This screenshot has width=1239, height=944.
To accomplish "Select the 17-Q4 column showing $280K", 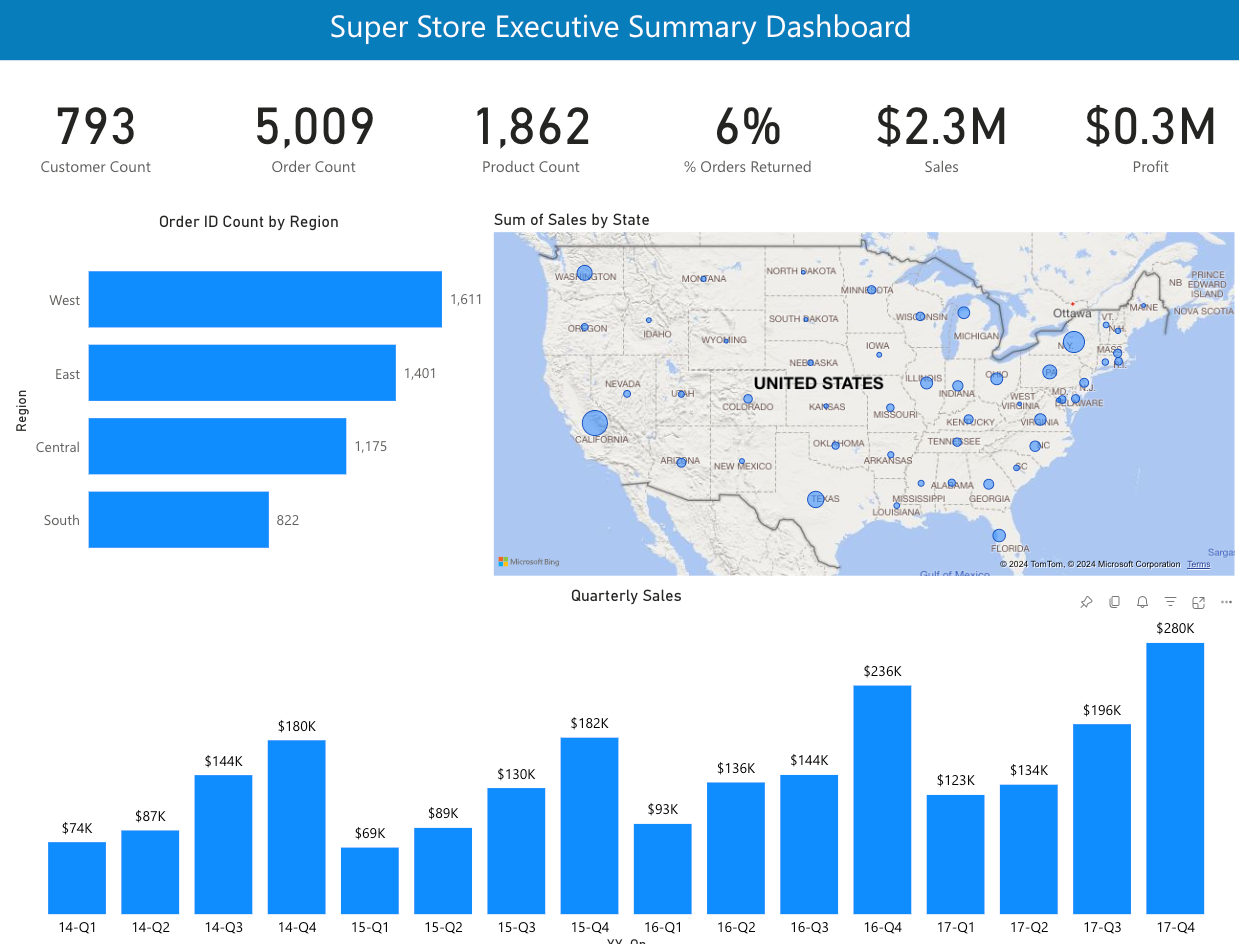I will point(1175,780).
